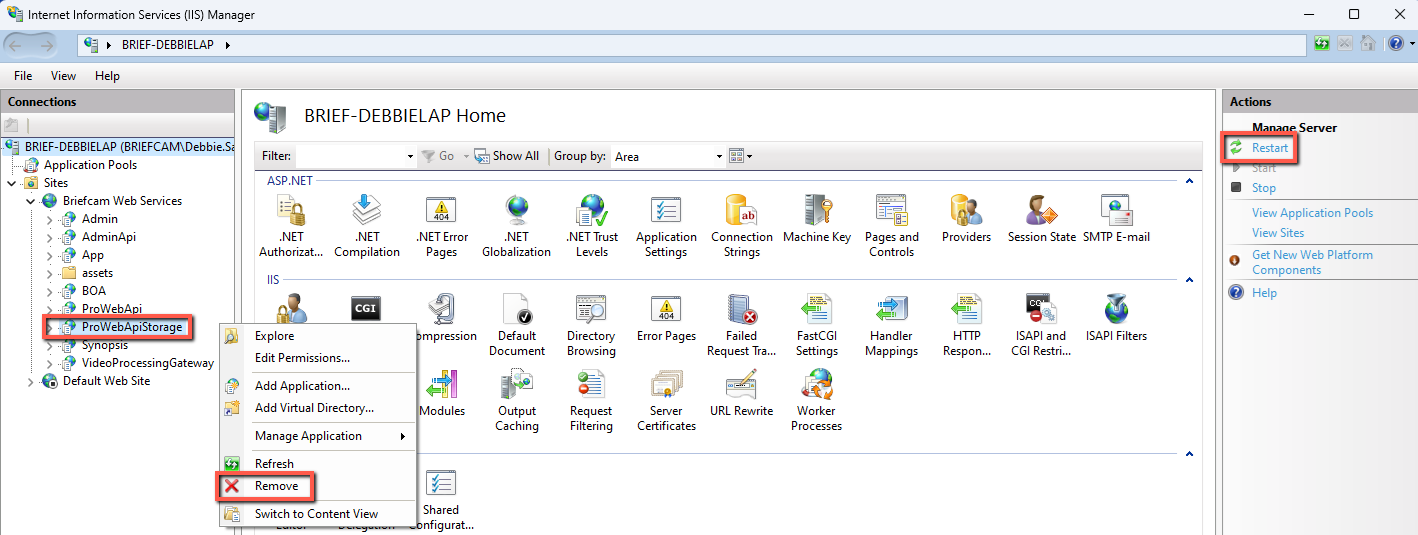Open the URL Rewrite feature
Image resolution: width=1418 pixels, height=535 pixels.
742,394
